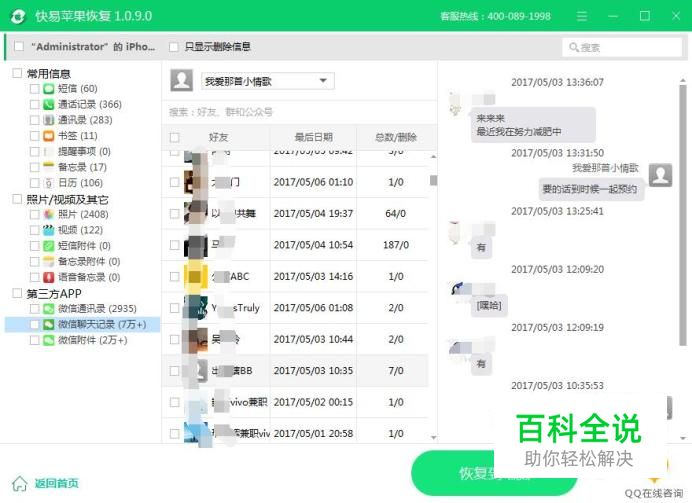The image size is (692, 503).
Task: Click the 照片 photos icon
Action: click(x=49, y=214)
